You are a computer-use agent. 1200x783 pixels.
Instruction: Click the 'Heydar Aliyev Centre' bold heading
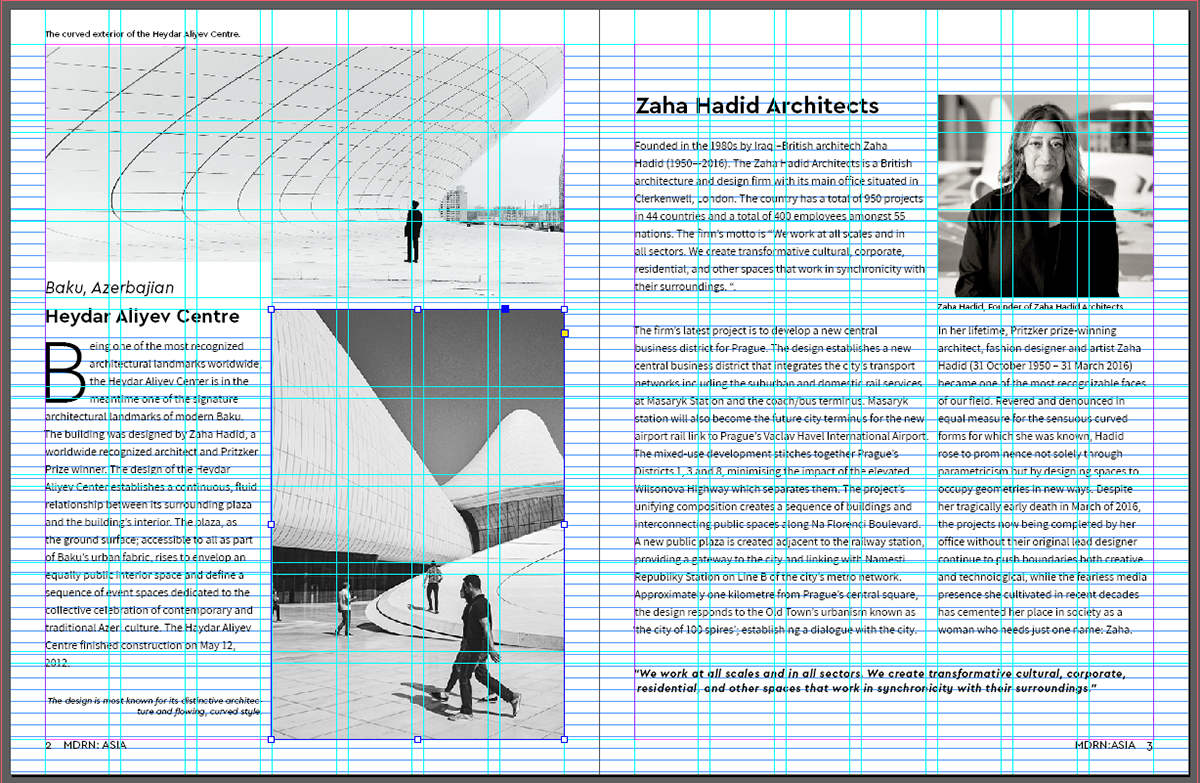point(142,317)
